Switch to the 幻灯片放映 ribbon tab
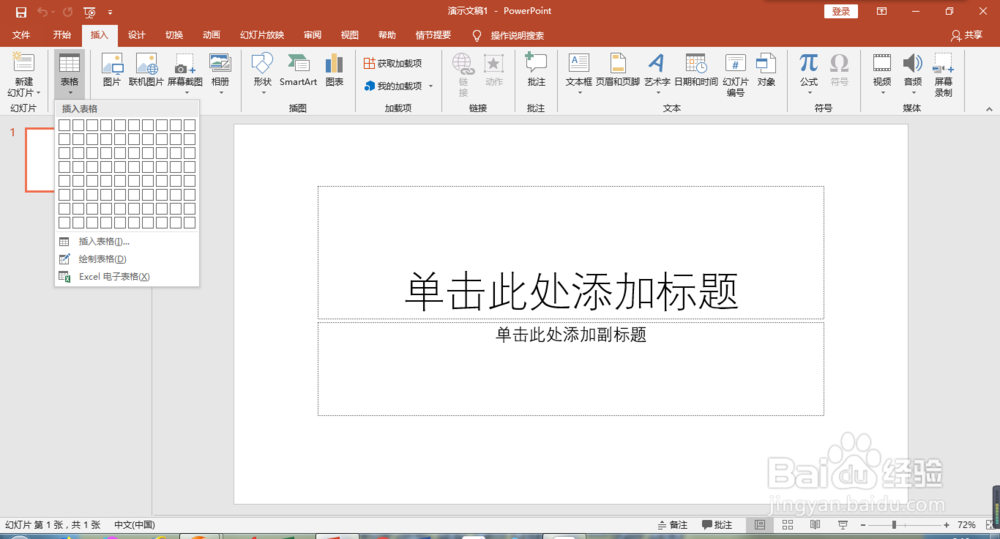Viewport: 1000px width, 539px height. [x=262, y=35]
